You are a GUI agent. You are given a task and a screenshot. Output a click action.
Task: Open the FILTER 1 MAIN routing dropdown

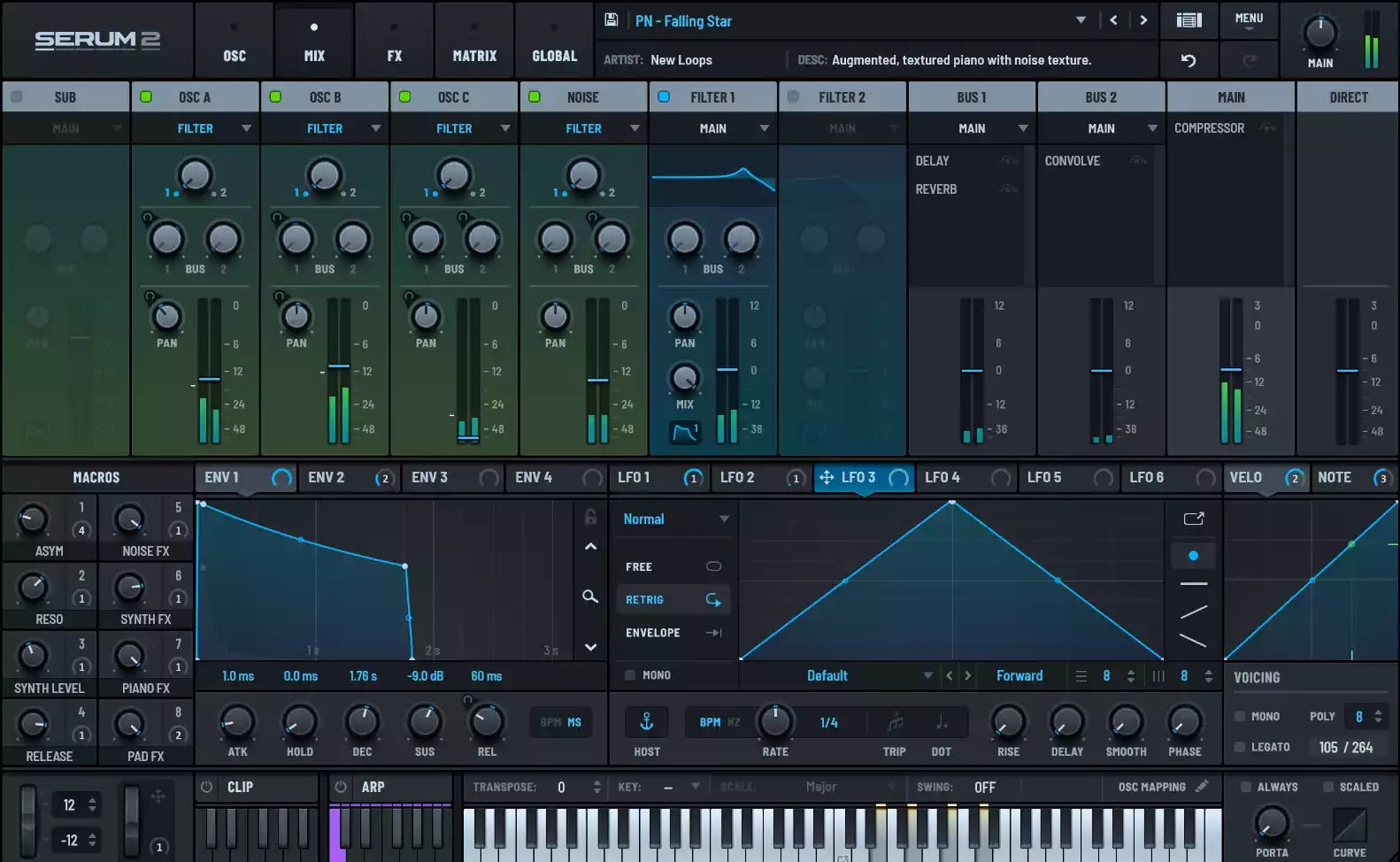pos(713,128)
